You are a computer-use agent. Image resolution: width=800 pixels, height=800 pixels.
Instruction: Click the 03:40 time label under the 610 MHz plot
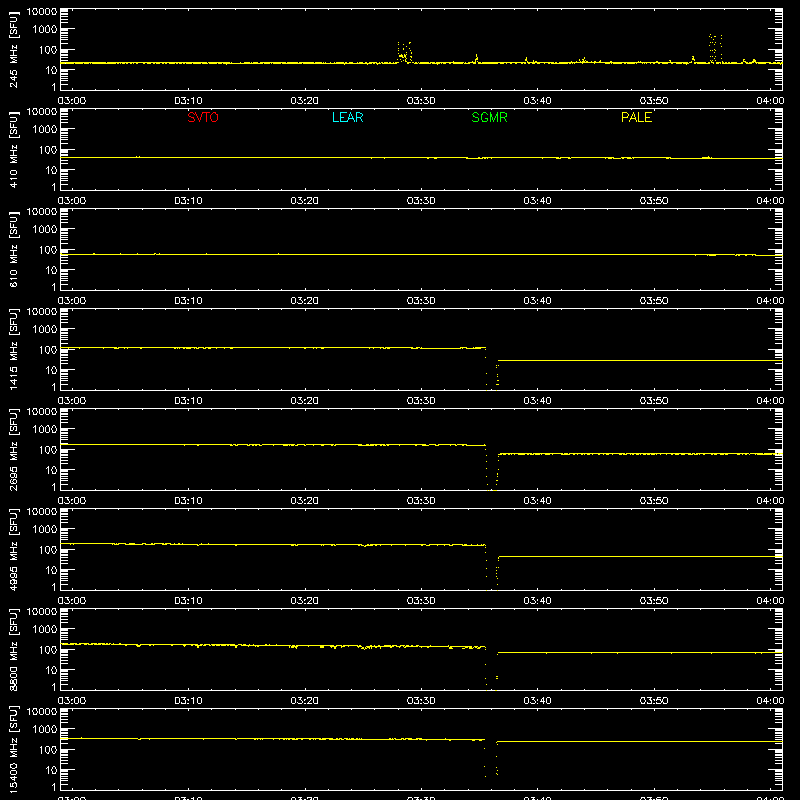point(537,301)
